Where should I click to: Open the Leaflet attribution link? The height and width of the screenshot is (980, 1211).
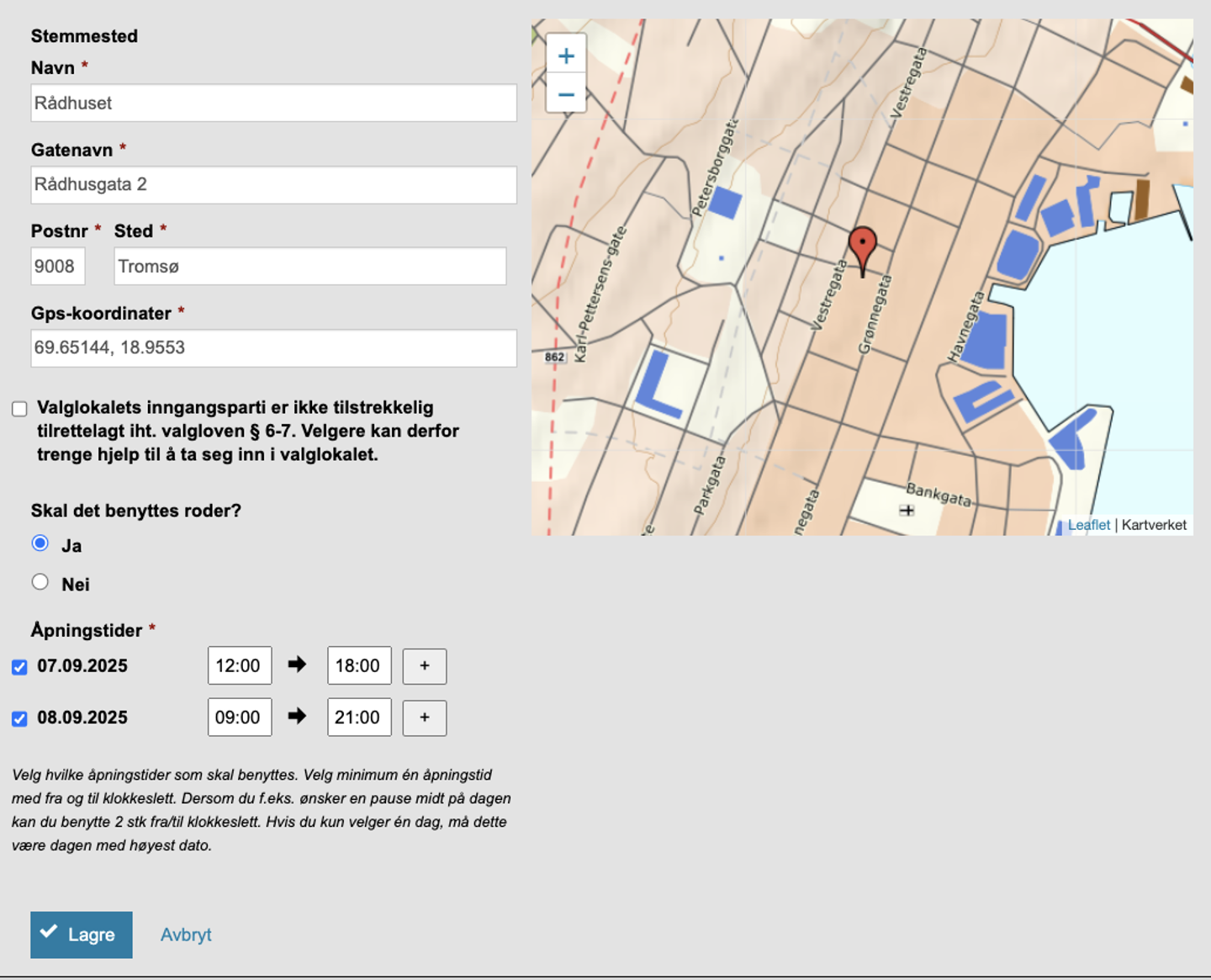[x=1088, y=525]
